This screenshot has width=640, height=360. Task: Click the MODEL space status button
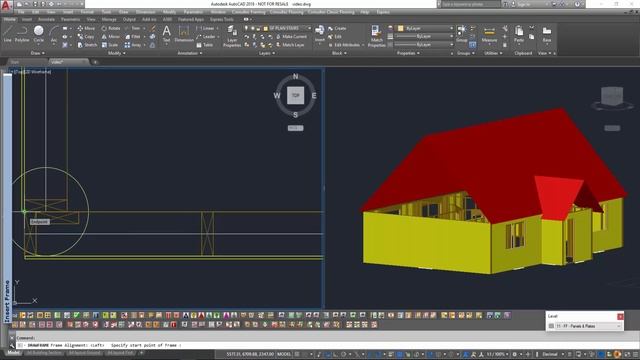284,354
